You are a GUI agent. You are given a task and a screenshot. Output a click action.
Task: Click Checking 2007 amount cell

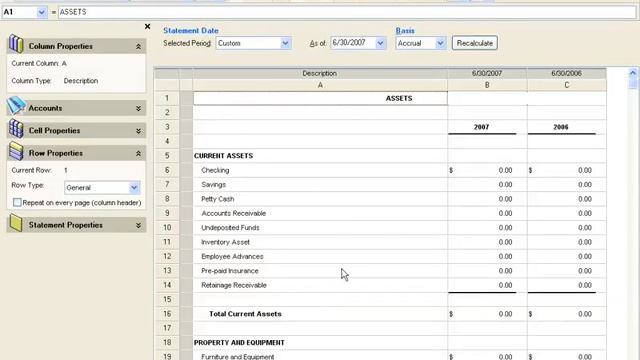click(x=487, y=170)
